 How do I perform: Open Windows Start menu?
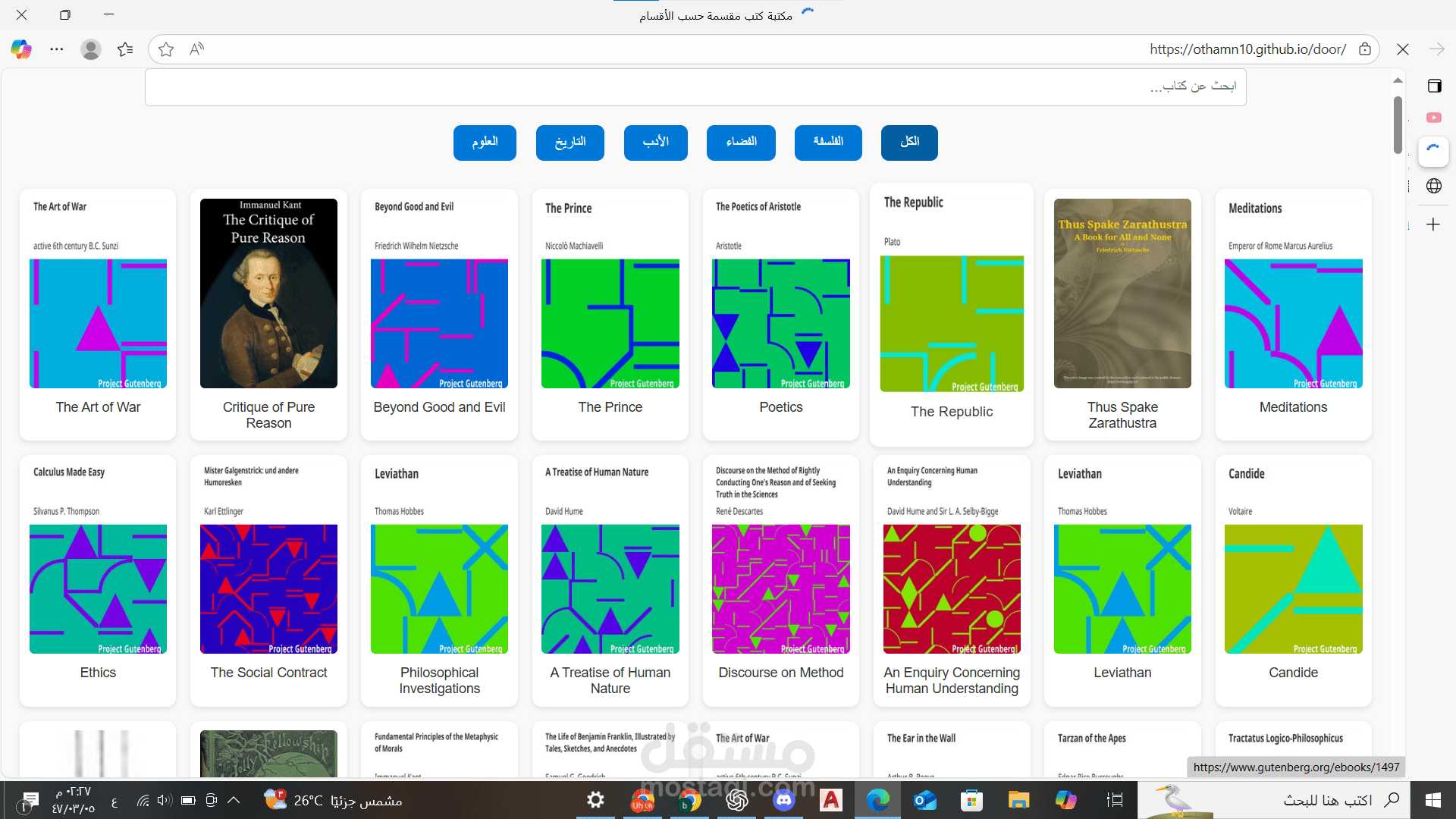1433,800
